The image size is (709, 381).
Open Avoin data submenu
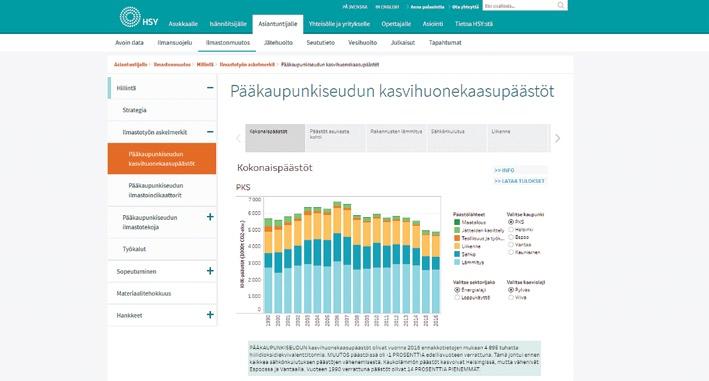tap(129, 42)
